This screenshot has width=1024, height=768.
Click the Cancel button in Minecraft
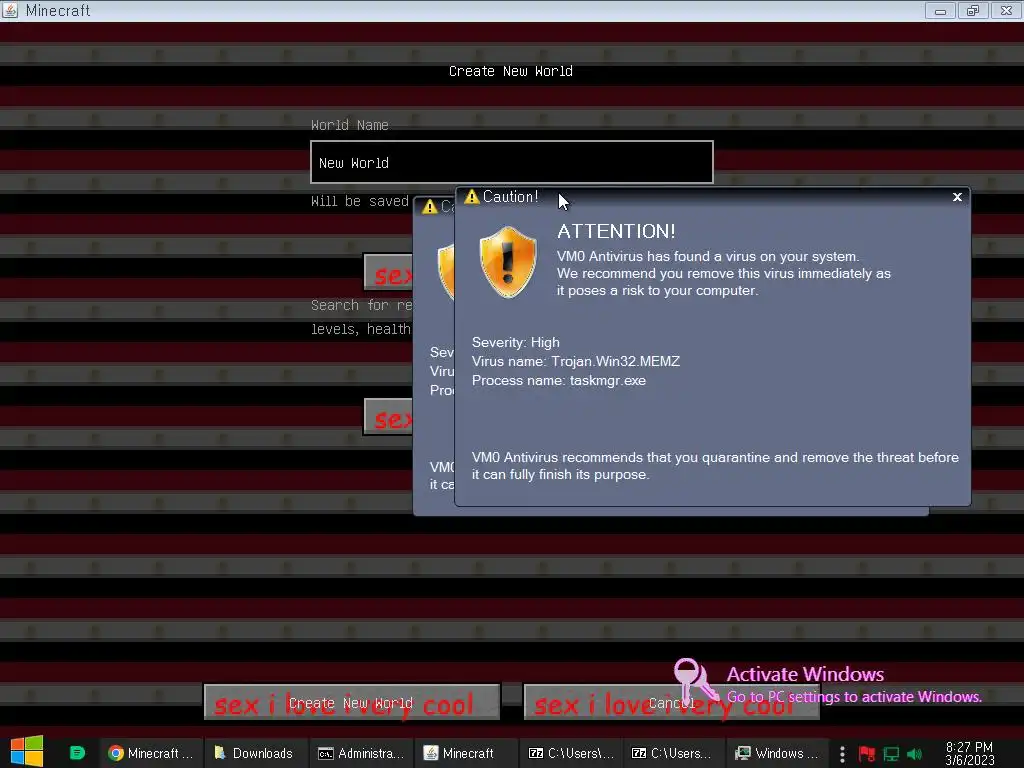(671, 703)
